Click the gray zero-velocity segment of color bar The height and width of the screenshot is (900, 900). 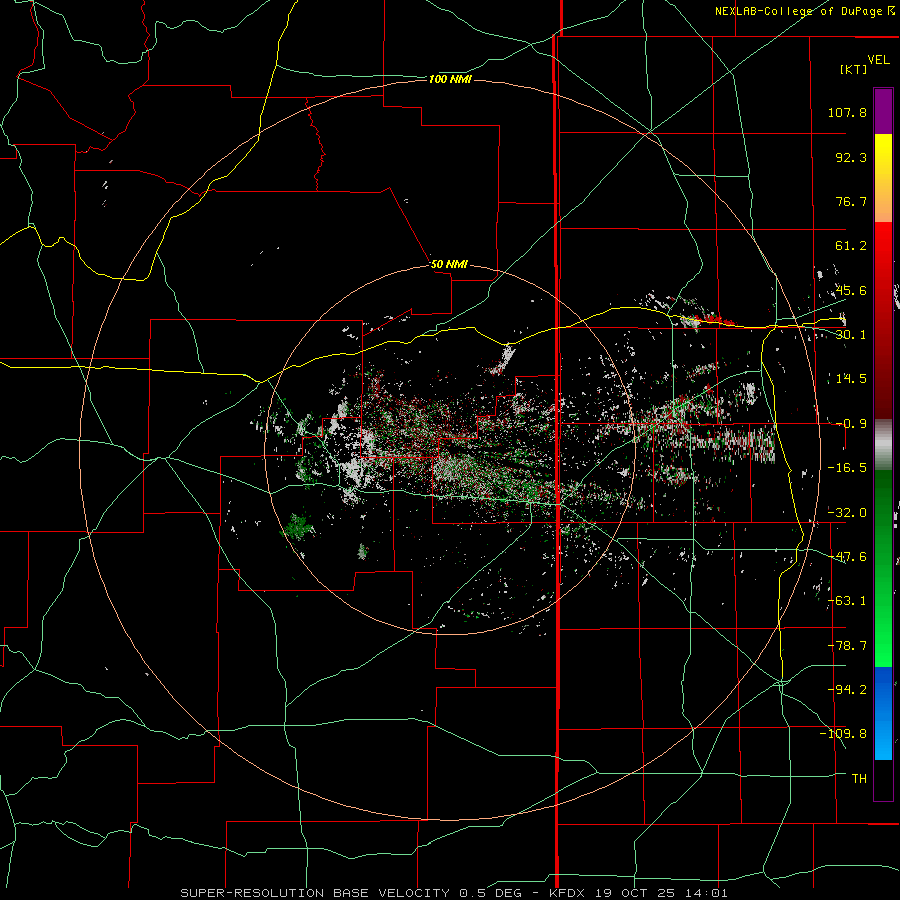pos(883,445)
